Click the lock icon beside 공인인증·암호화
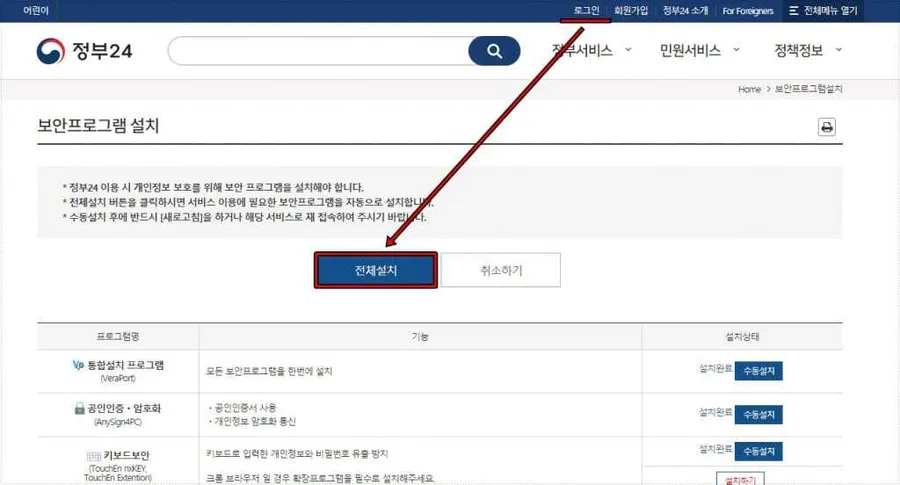 click(79, 408)
